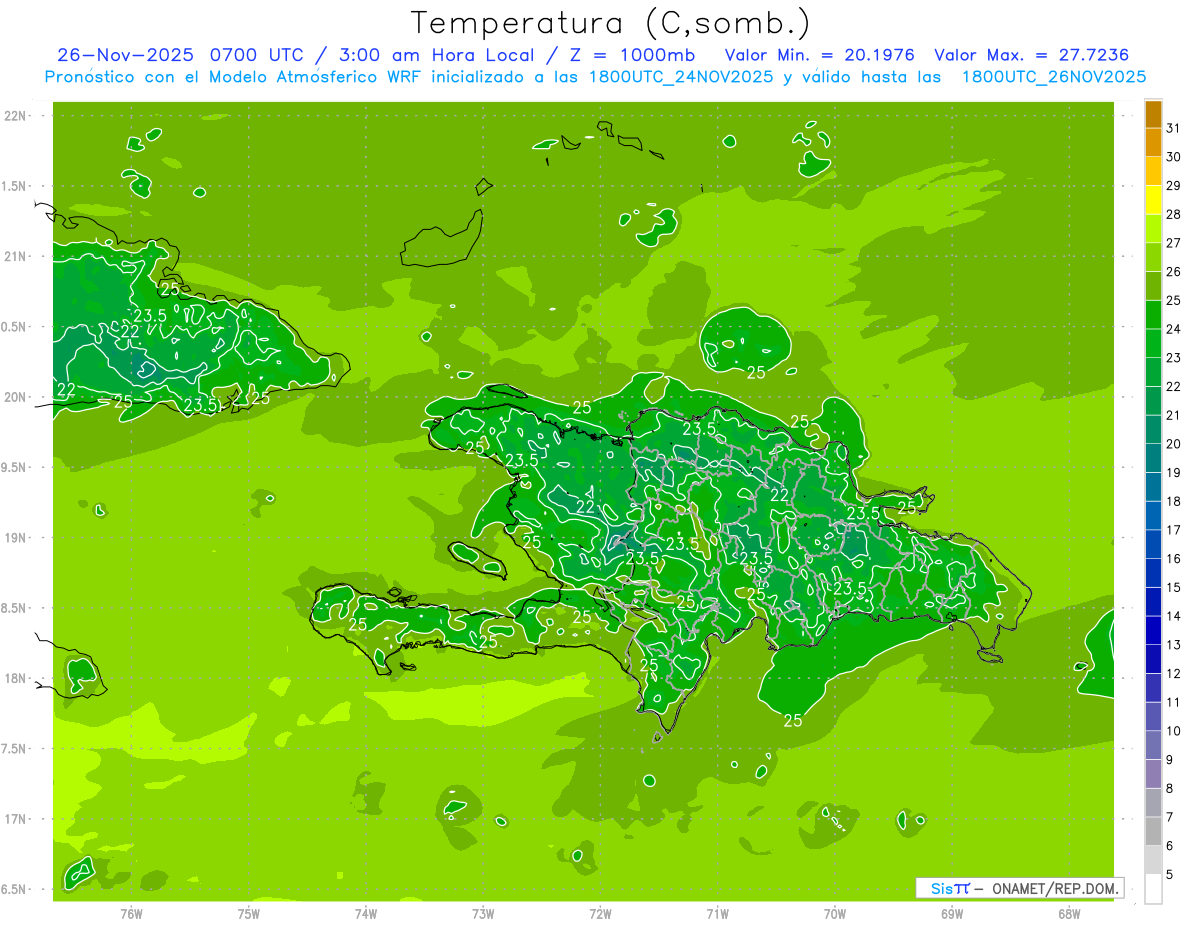Click the "17N" latitude axis label
1200x927 pixels.
[x=15, y=819]
